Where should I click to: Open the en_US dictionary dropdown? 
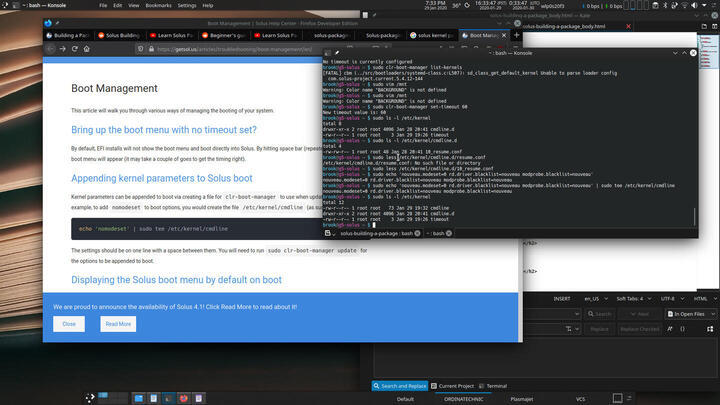pos(596,299)
